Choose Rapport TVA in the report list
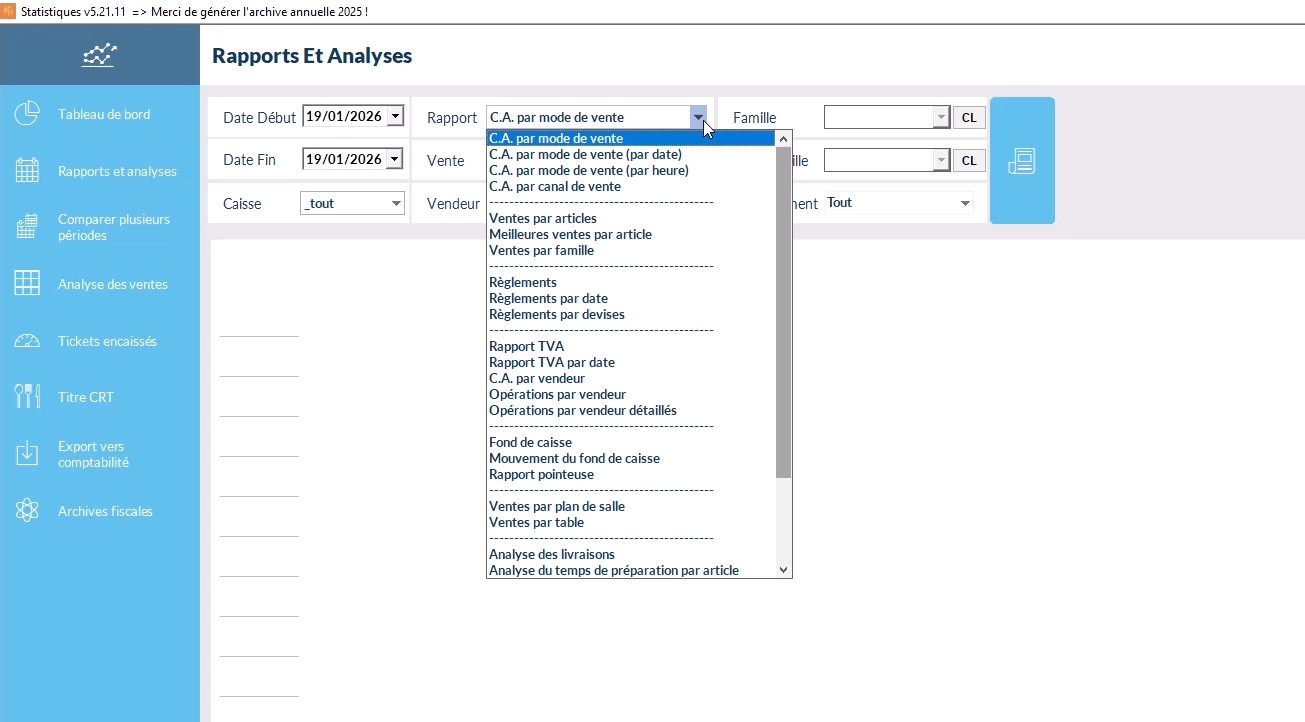This screenshot has width=1305, height=722. (x=527, y=346)
